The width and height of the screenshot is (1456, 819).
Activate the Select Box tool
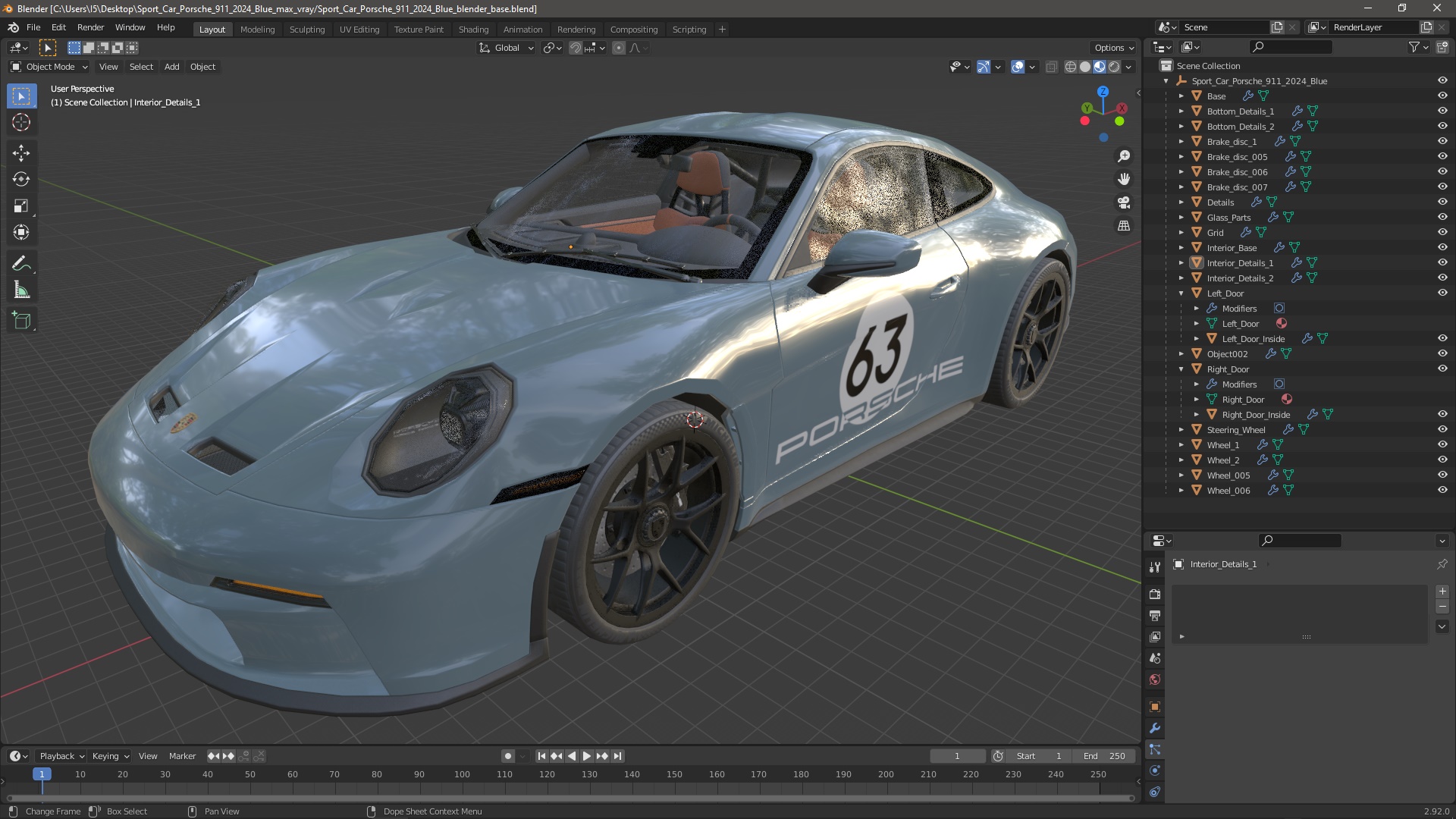point(21,96)
